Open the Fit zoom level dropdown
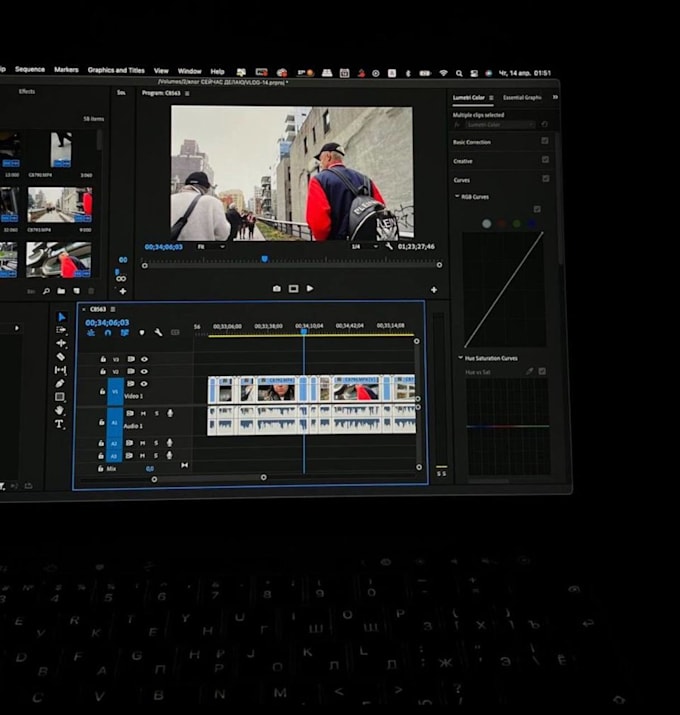Viewport: 680px width, 715px height. click(211, 247)
